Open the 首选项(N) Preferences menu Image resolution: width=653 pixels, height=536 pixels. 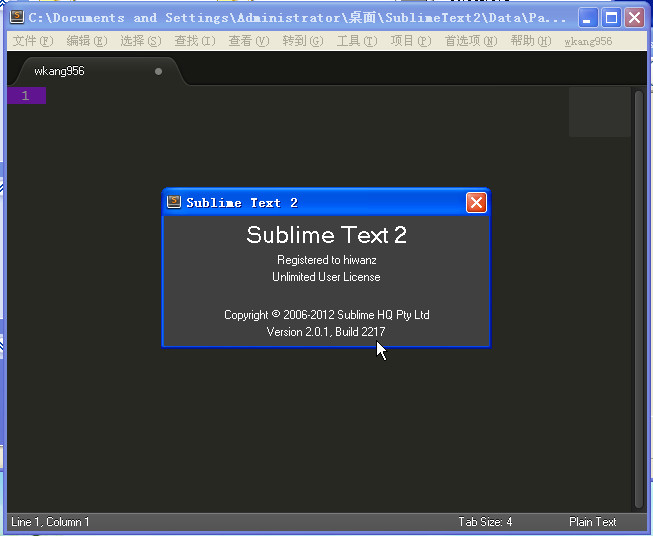pos(471,41)
